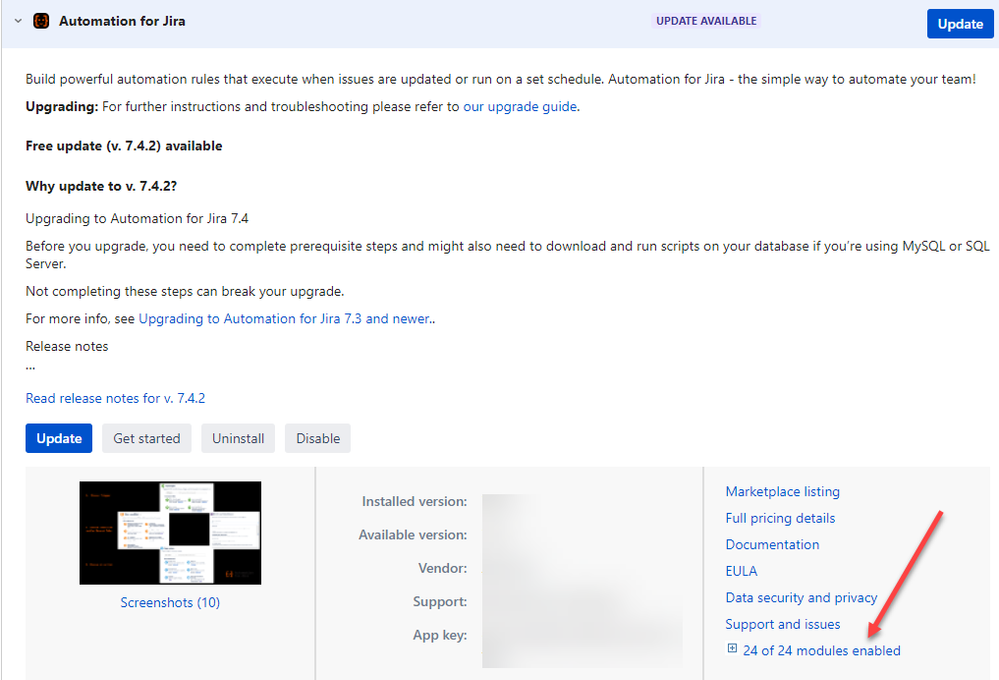Viewport: 999px width, 680px height.
Task: Open the app screenshots thumbnail
Action: tap(170, 533)
